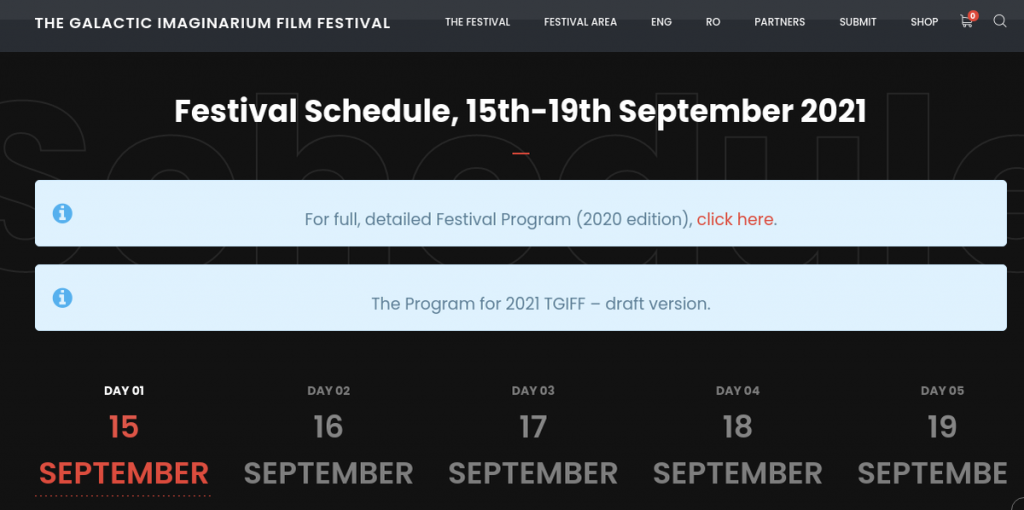The image size is (1024, 510).
Task: Select the Day 01, 15 September tab
Action: (124, 440)
